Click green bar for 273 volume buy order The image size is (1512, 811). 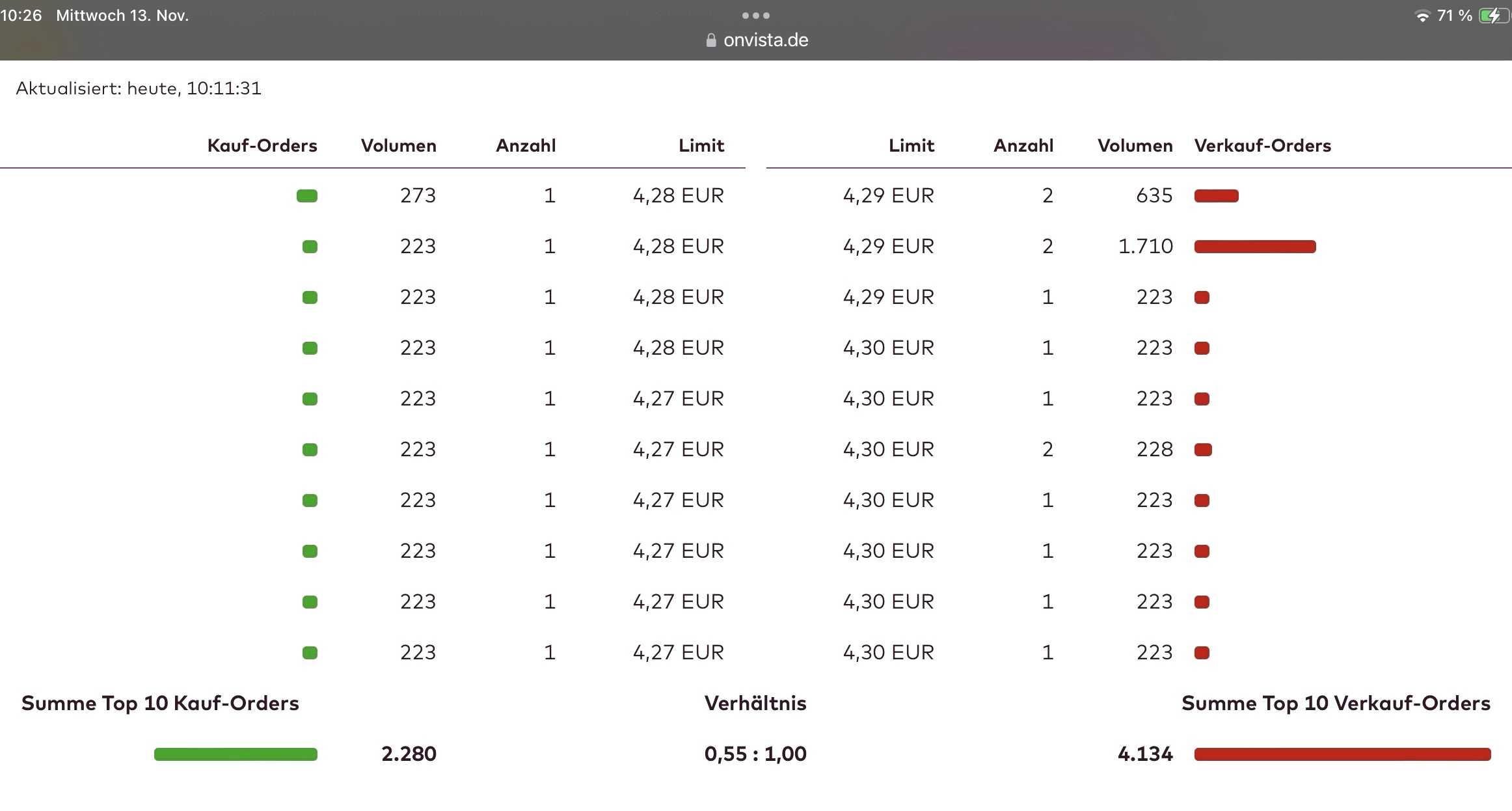tap(306, 196)
